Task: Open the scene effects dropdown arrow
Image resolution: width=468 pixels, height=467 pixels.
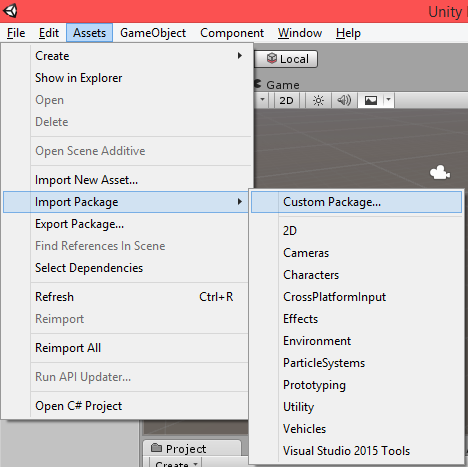Action: click(389, 100)
